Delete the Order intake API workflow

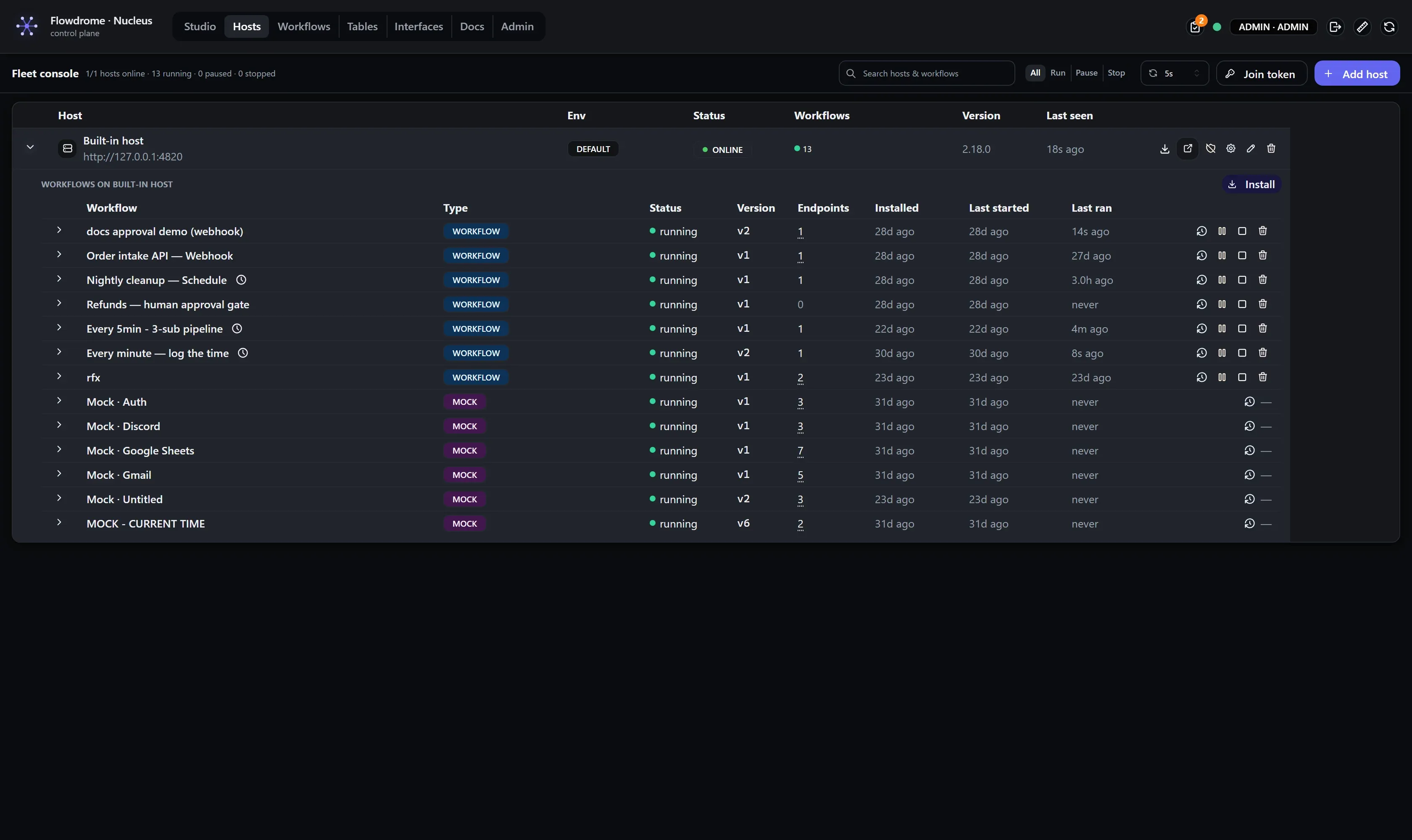tap(1262, 255)
